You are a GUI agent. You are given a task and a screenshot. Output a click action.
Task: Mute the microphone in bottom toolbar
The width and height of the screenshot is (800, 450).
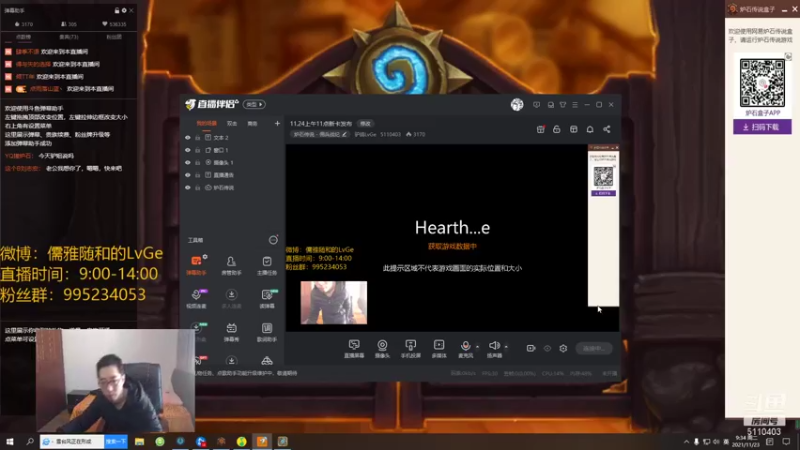(x=465, y=348)
